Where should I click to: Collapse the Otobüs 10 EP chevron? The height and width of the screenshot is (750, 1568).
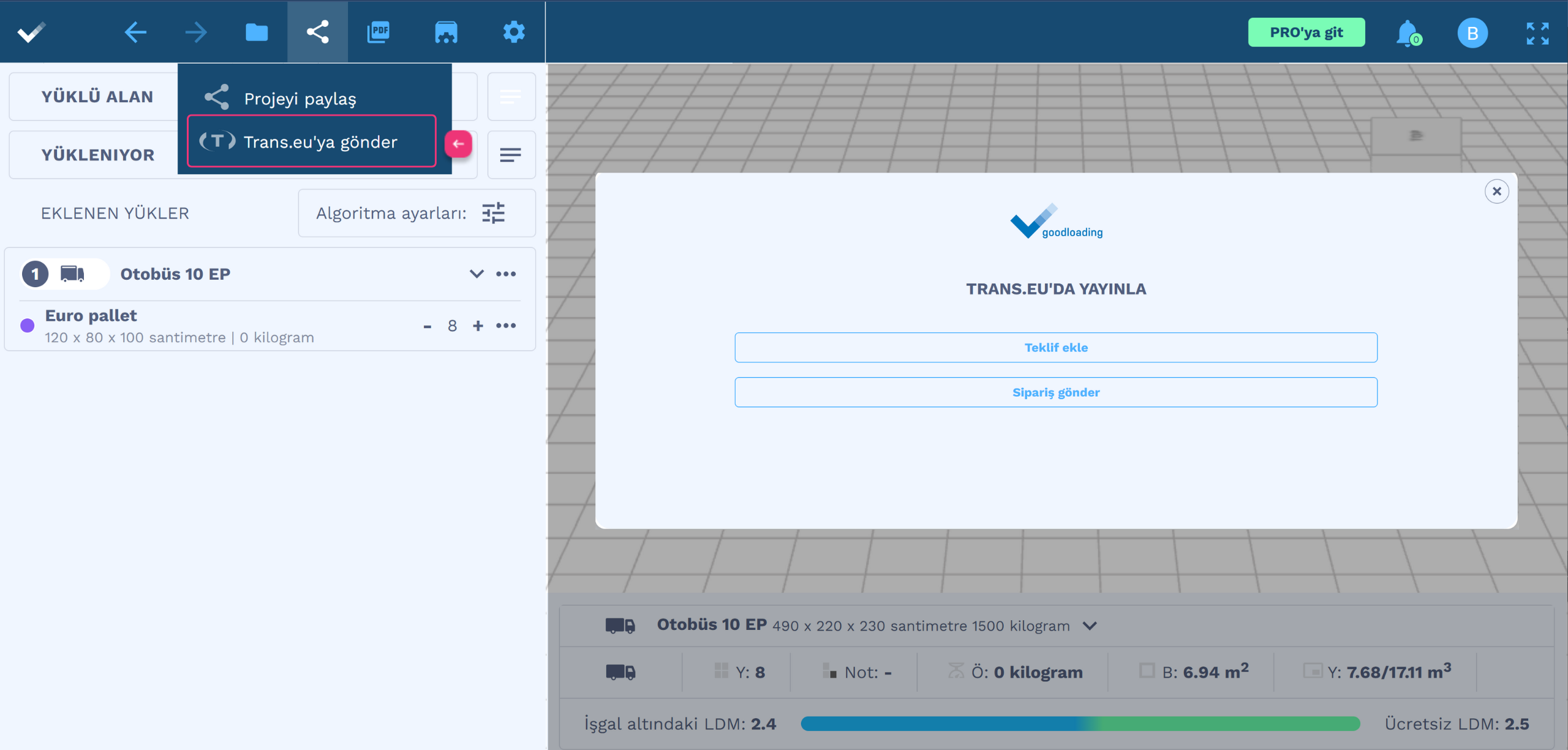coord(476,274)
